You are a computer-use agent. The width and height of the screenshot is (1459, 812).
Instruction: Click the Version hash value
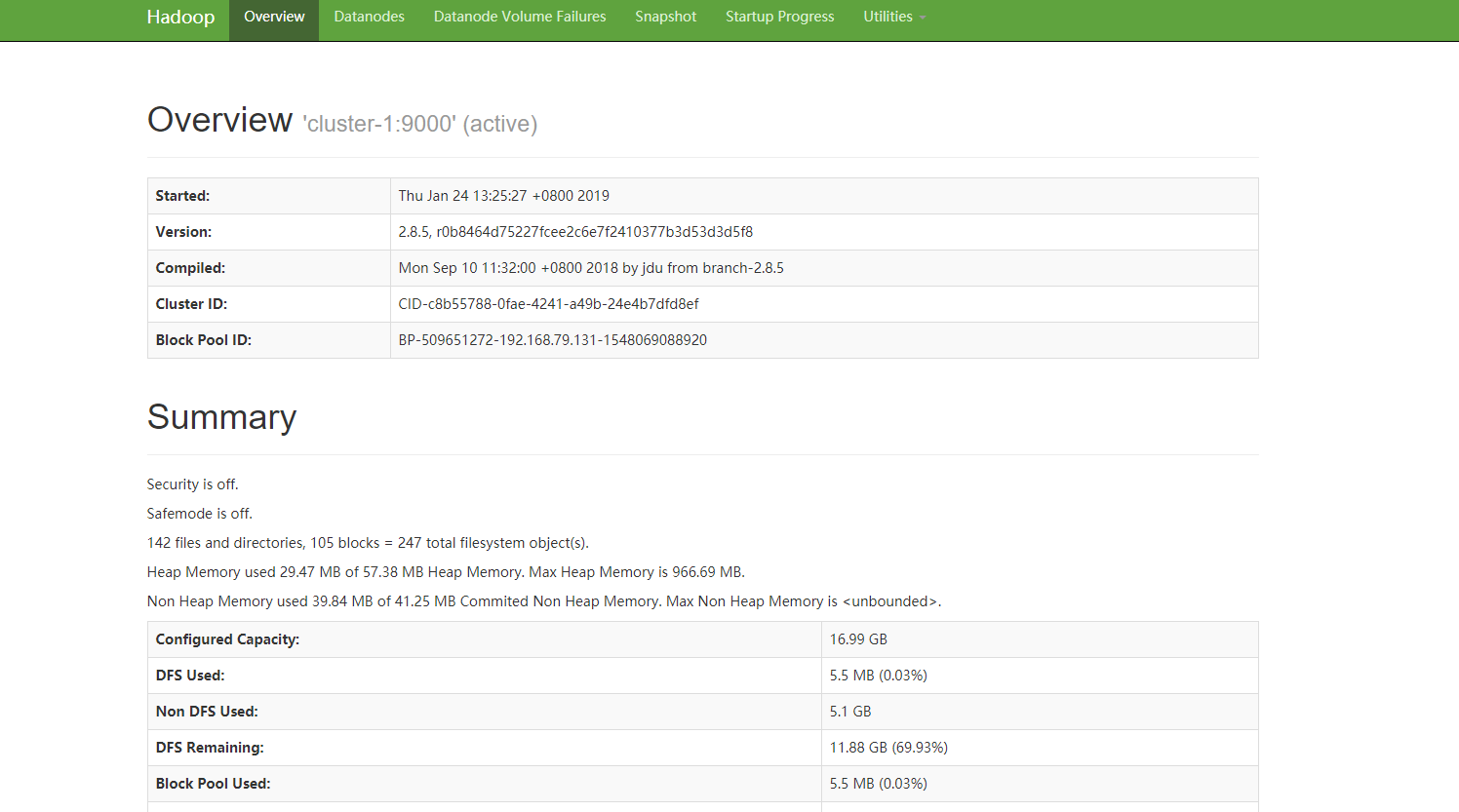[575, 232]
